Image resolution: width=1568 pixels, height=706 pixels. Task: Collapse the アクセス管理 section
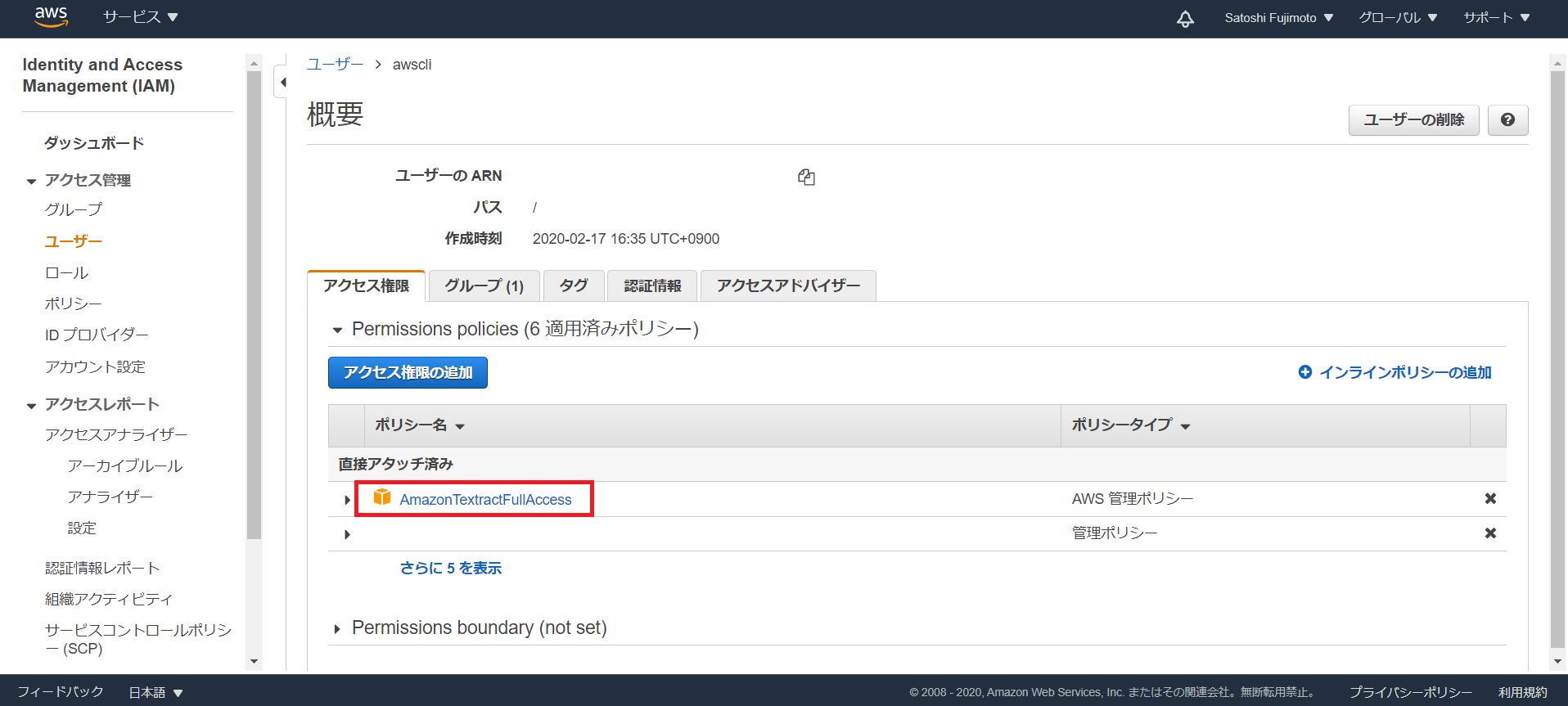tap(31, 181)
